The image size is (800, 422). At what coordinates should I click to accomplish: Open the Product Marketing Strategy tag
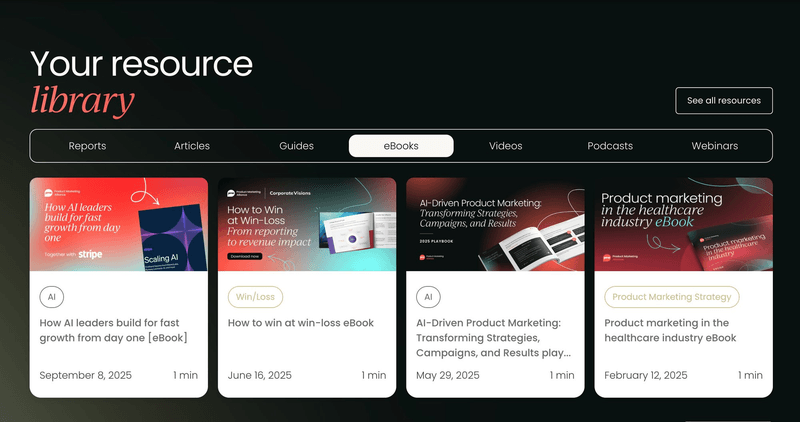pos(671,297)
